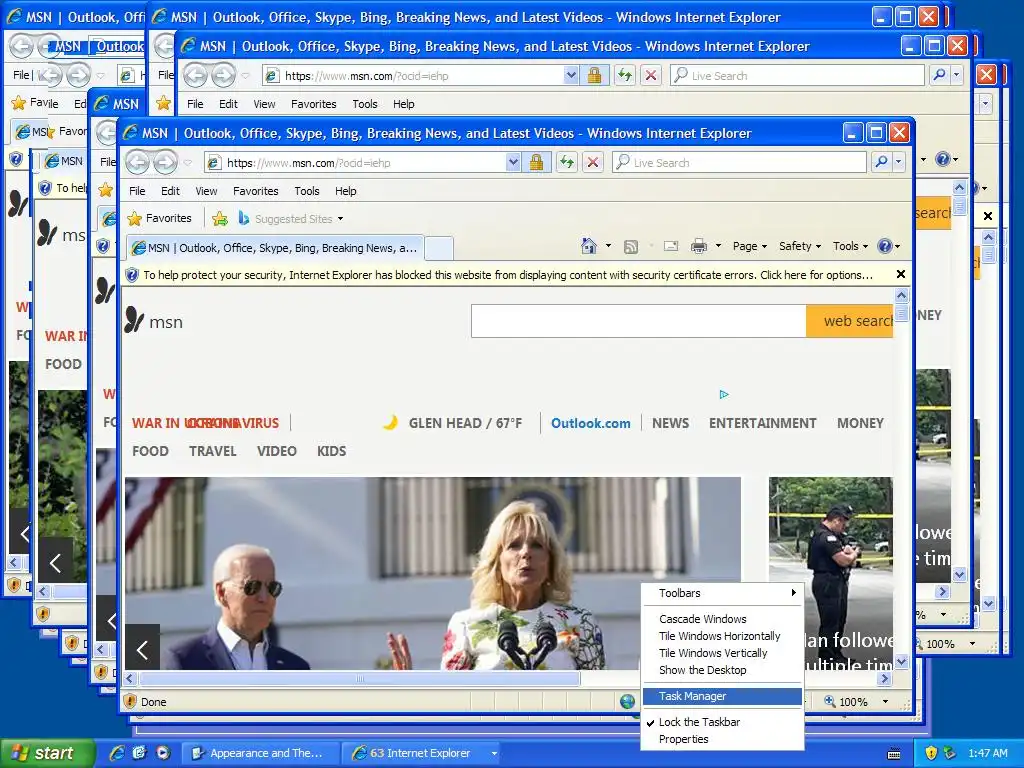
Task: Open Help menu in the front IE window
Action: click(x=345, y=191)
